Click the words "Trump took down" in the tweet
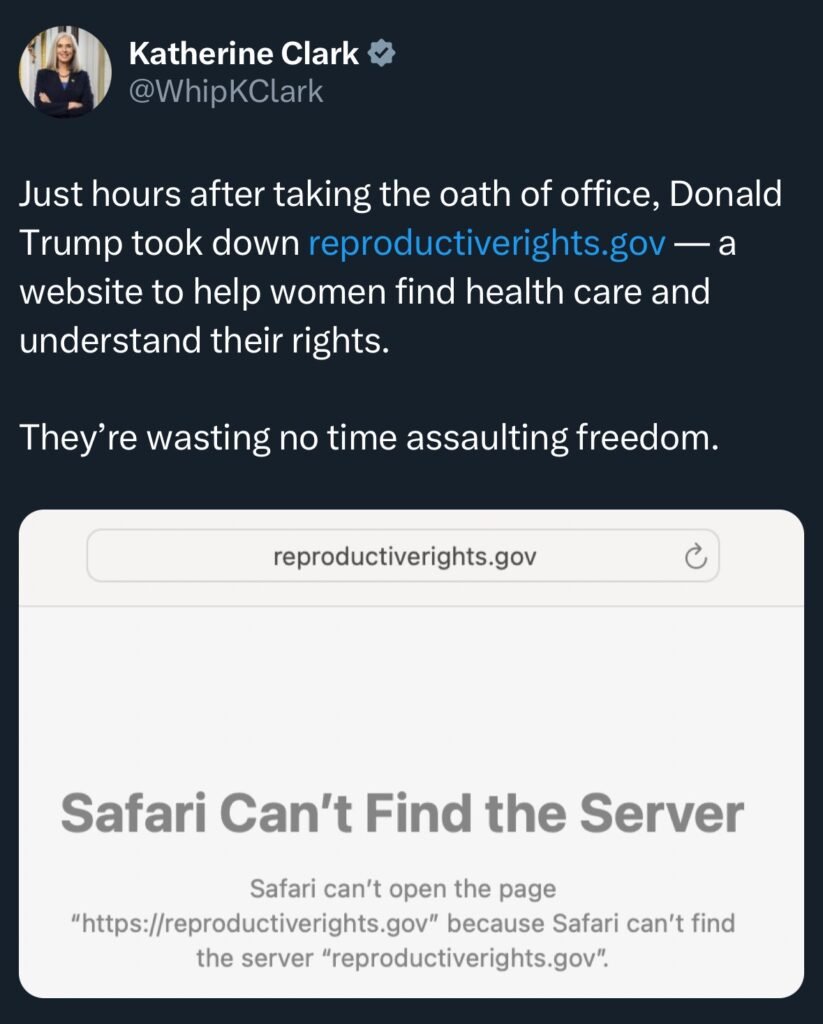The height and width of the screenshot is (1024, 823). point(159,243)
